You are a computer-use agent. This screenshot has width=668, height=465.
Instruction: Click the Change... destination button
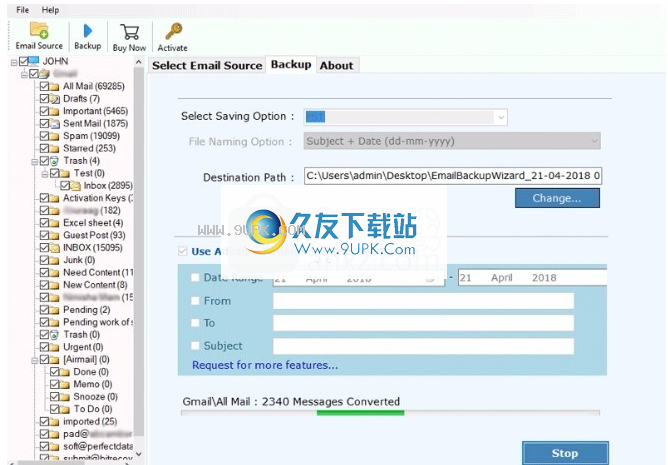(557, 198)
